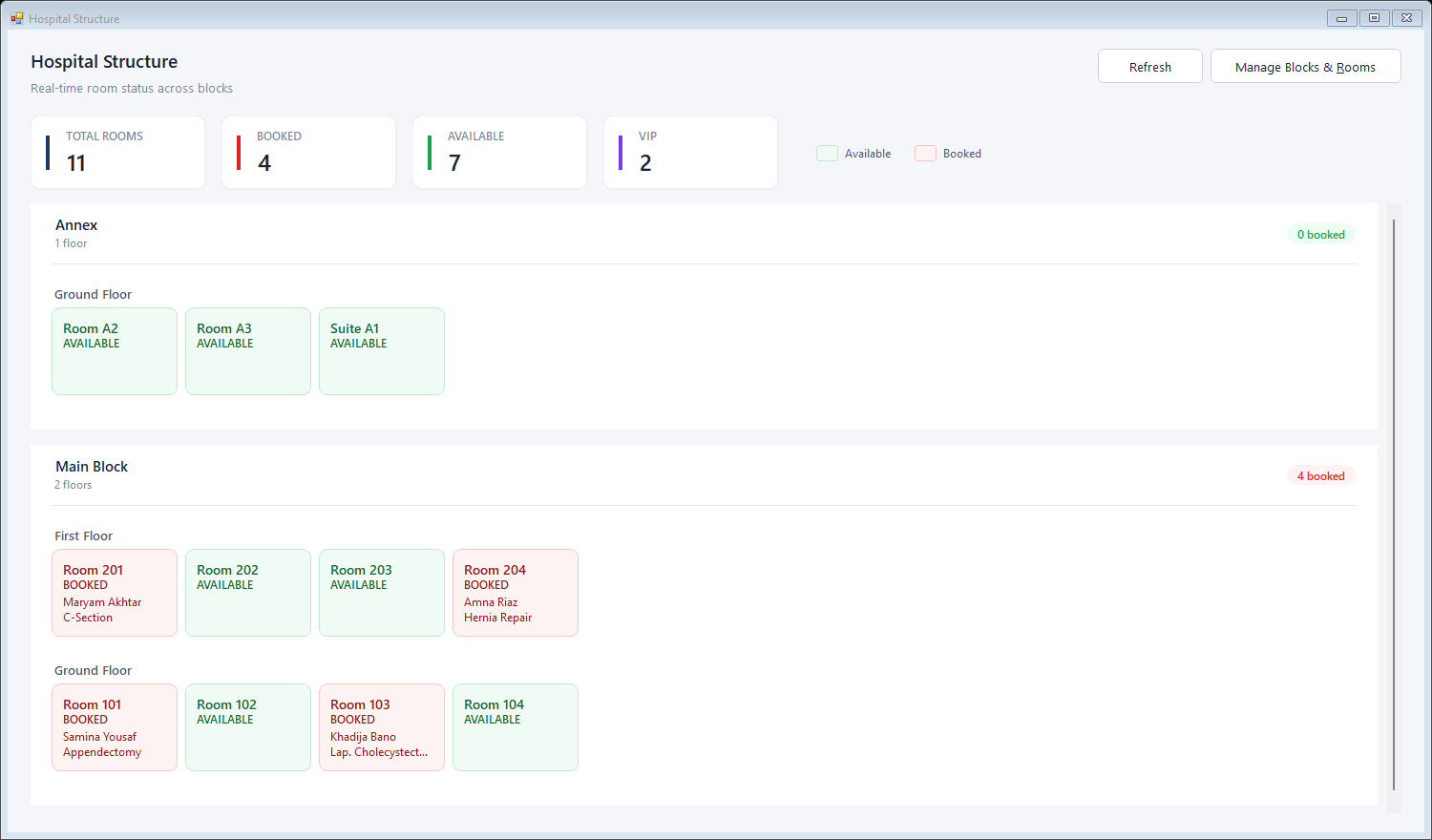Click the 'Booked' legend label

click(962, 154)
